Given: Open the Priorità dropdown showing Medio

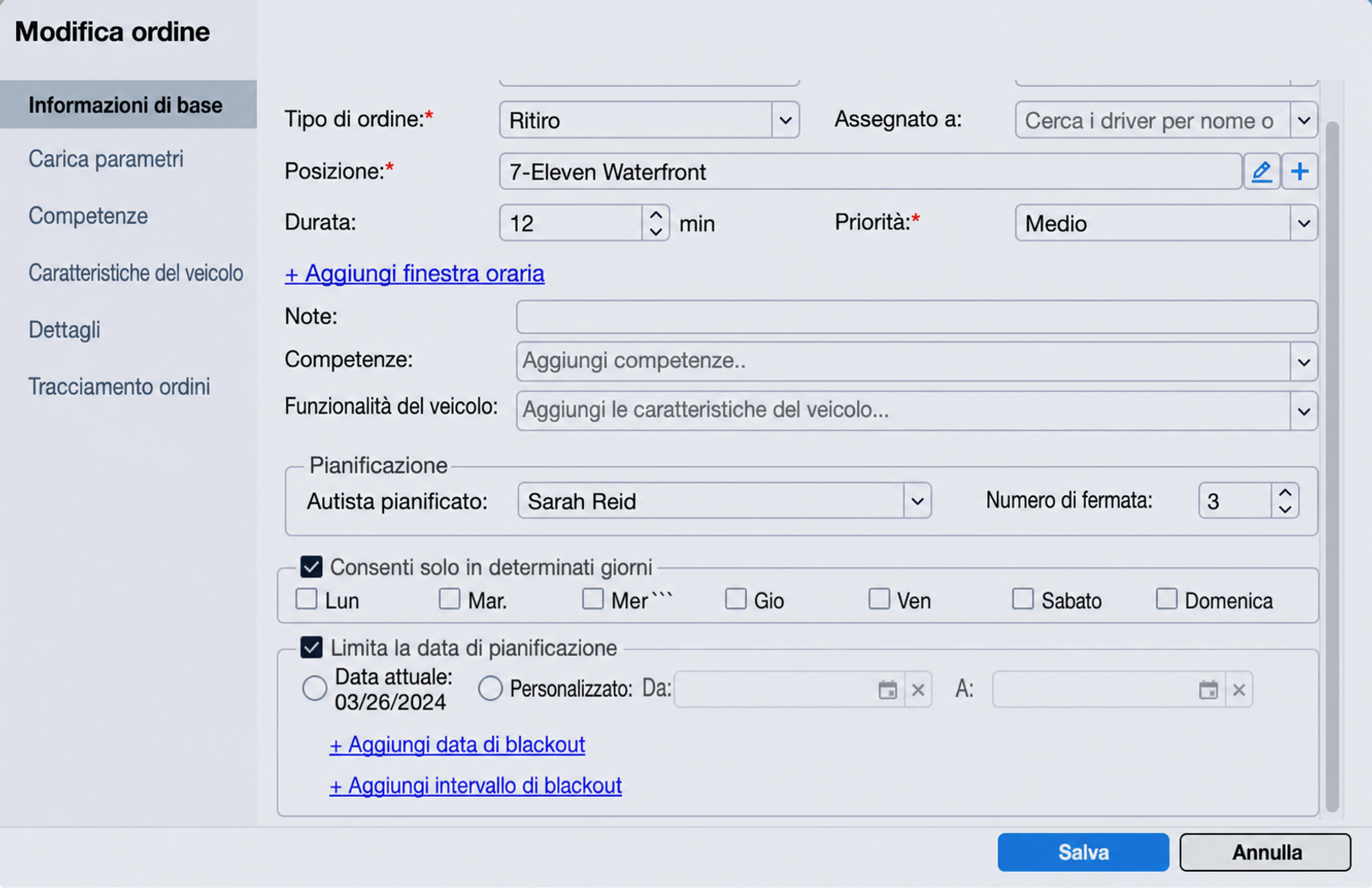Looking at the screenshot, I should click(1303, 224).
